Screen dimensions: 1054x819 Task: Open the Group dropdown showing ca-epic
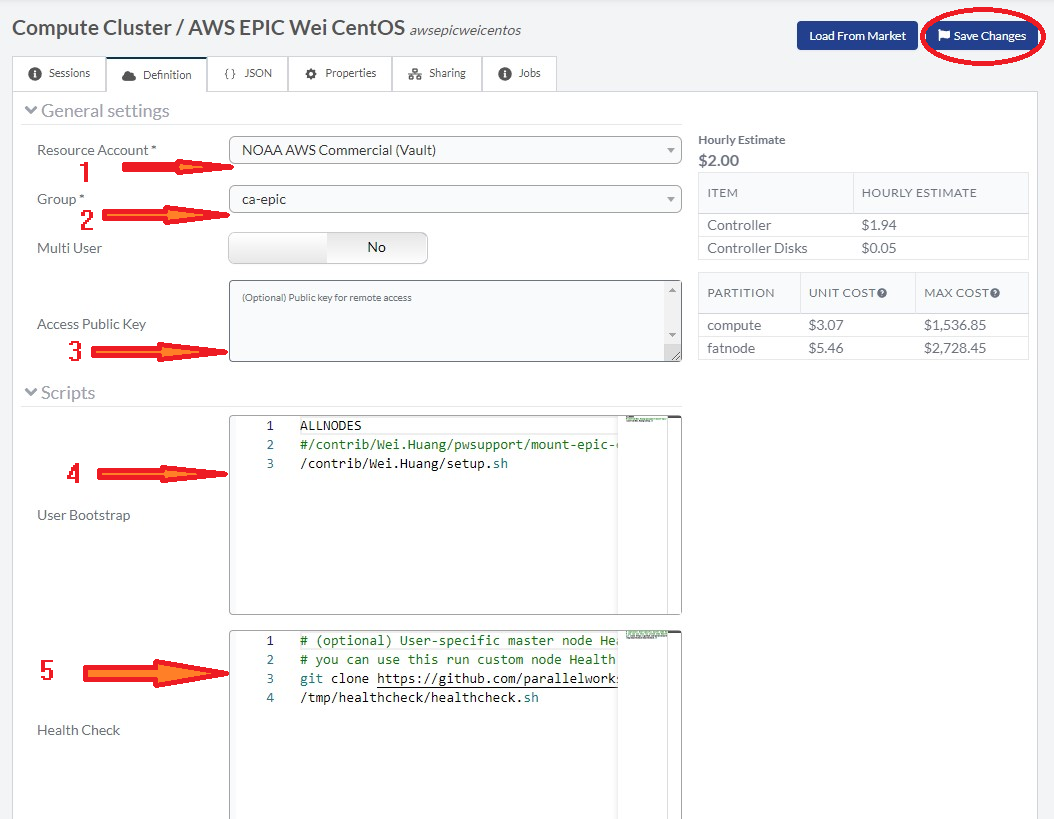tap(455, 199)
